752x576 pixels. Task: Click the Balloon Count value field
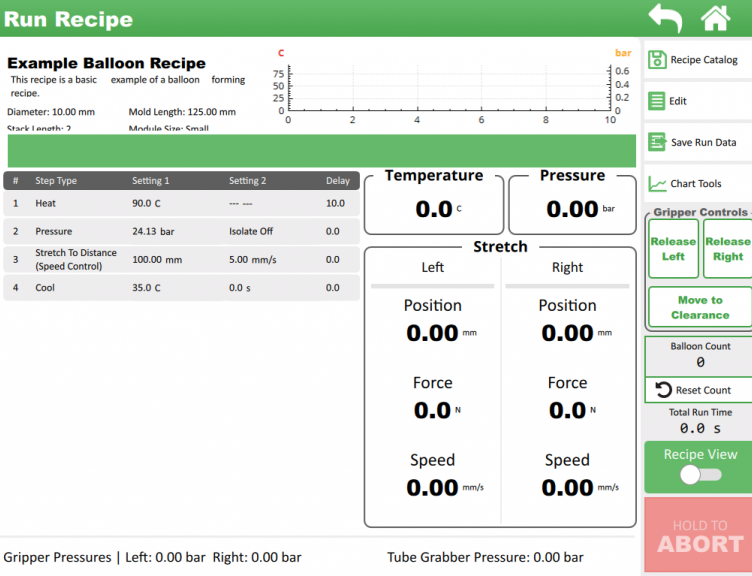(x=699, y=363)
